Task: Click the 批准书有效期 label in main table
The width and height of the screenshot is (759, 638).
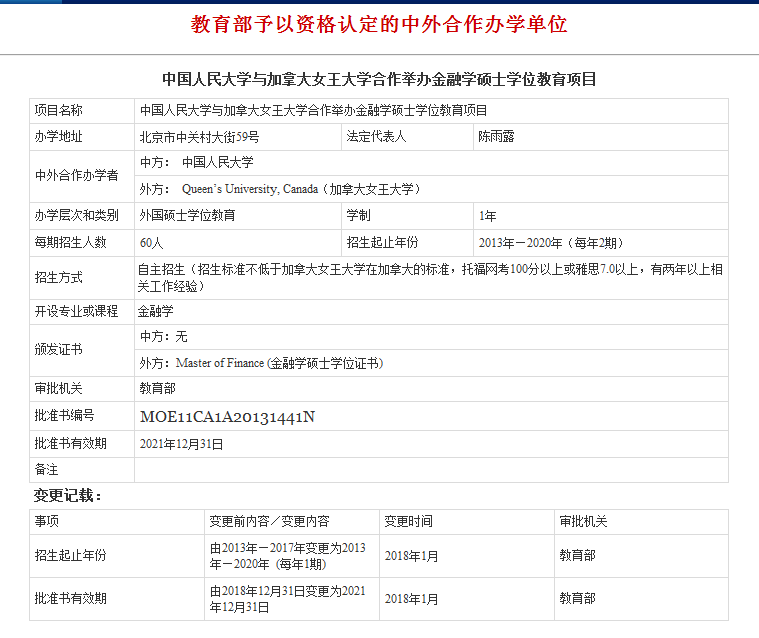Action: point(71,443)
